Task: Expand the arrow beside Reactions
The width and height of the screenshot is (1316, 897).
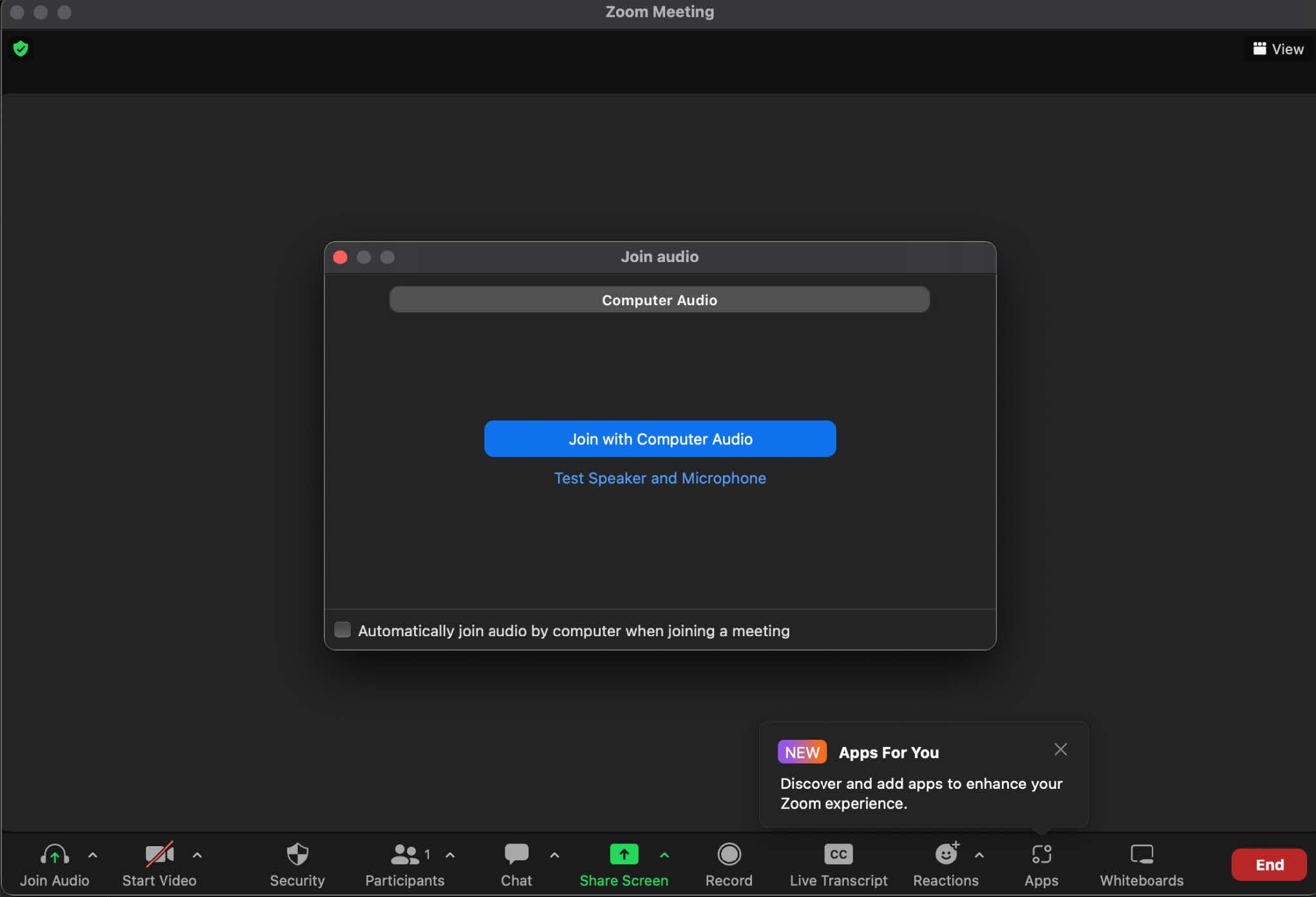Action: tap(979, 855)
